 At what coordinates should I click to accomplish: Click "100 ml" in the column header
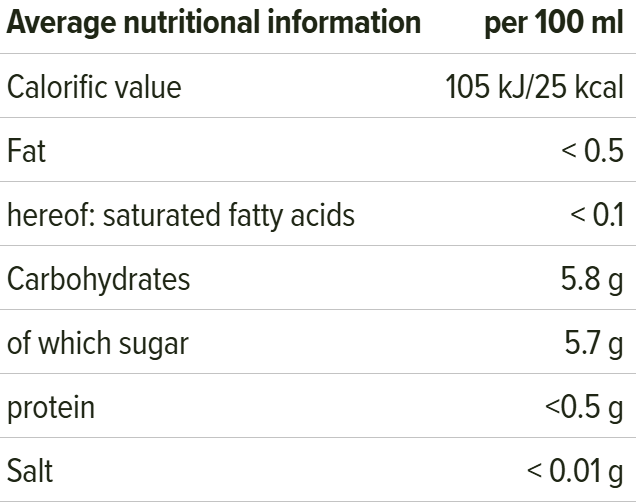pos(574,23)
